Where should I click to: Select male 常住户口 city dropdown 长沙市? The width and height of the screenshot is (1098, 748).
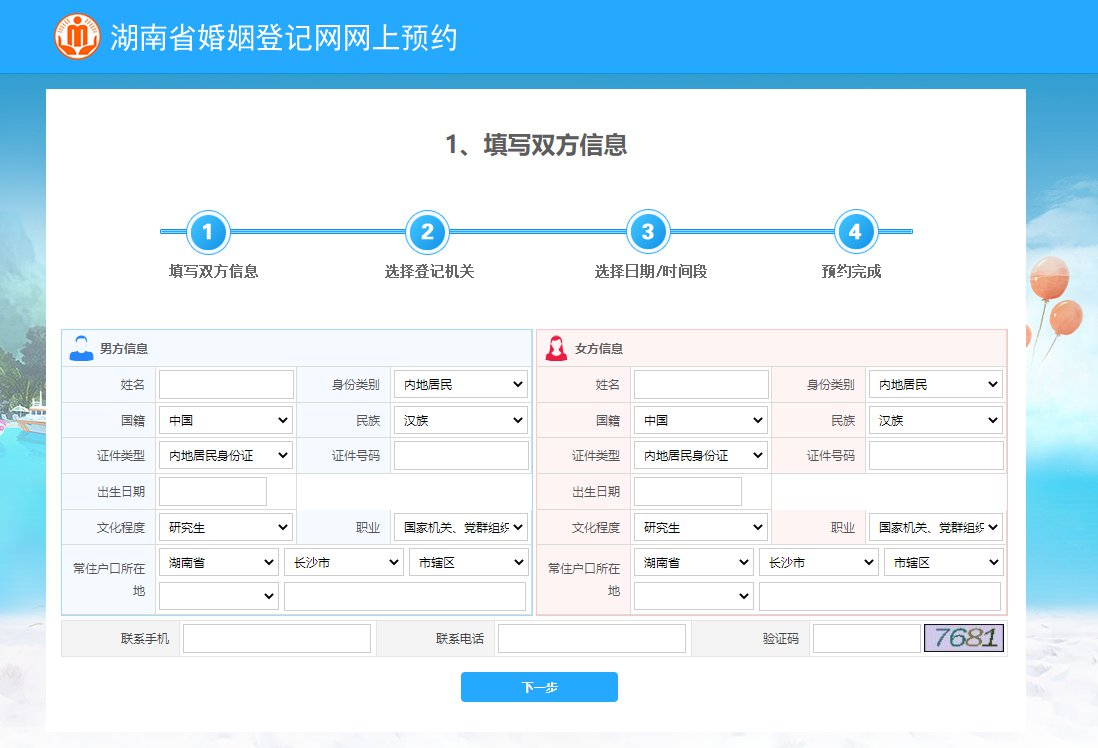344,563
